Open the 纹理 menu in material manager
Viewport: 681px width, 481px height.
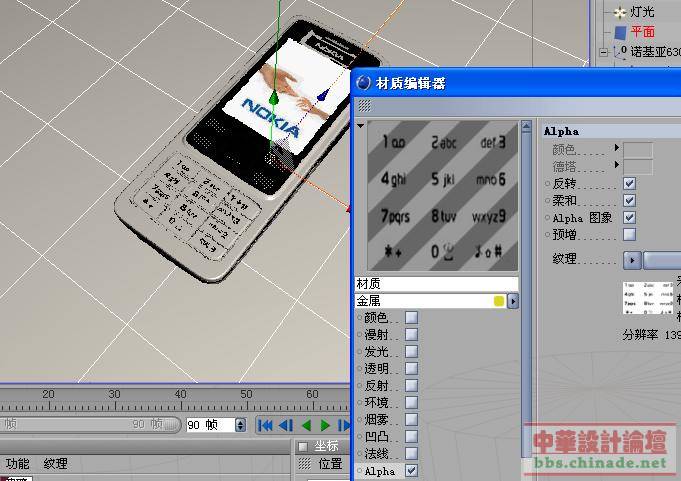click(x=55, y=464)
